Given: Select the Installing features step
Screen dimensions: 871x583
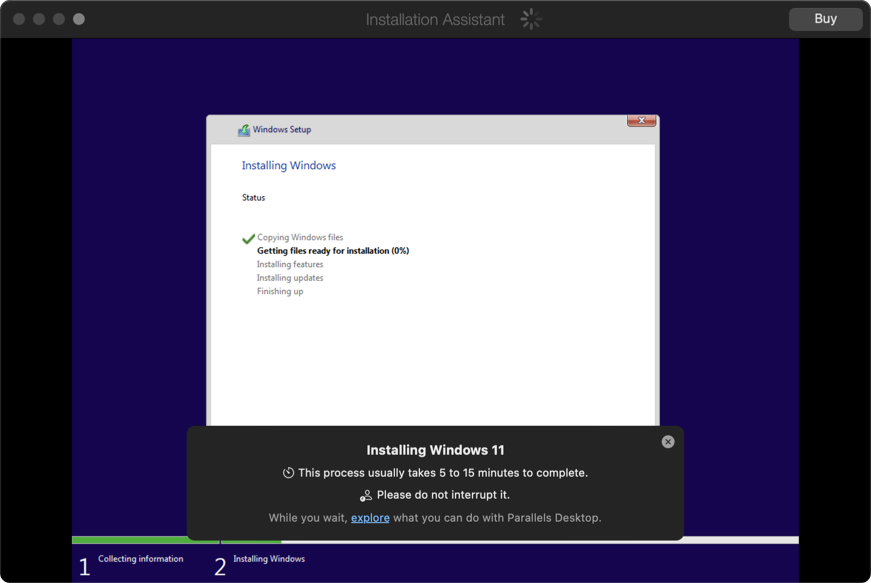Looking at the screenshot, I should point(289,264).
